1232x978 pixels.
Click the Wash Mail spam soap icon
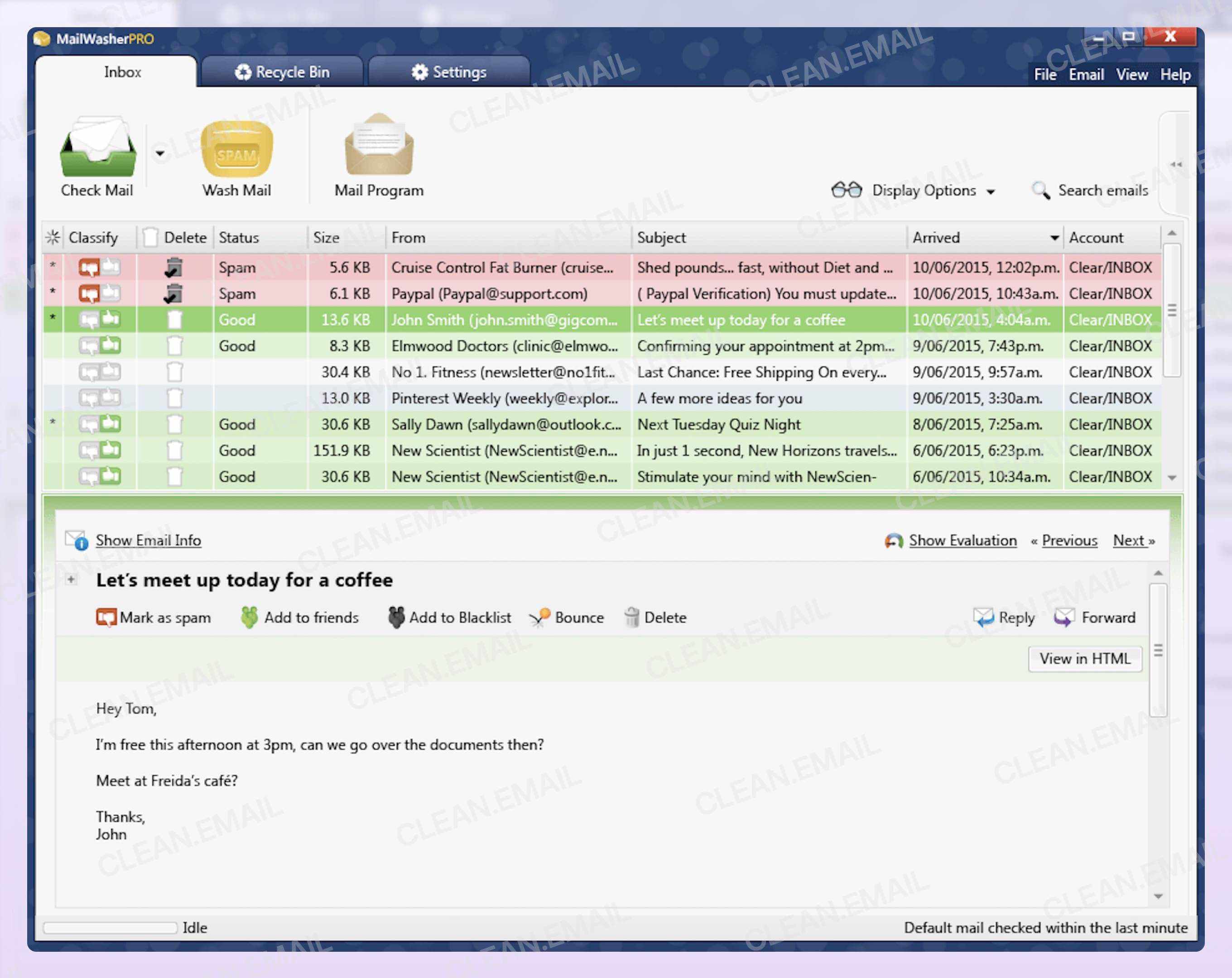[x=236, y=149]
